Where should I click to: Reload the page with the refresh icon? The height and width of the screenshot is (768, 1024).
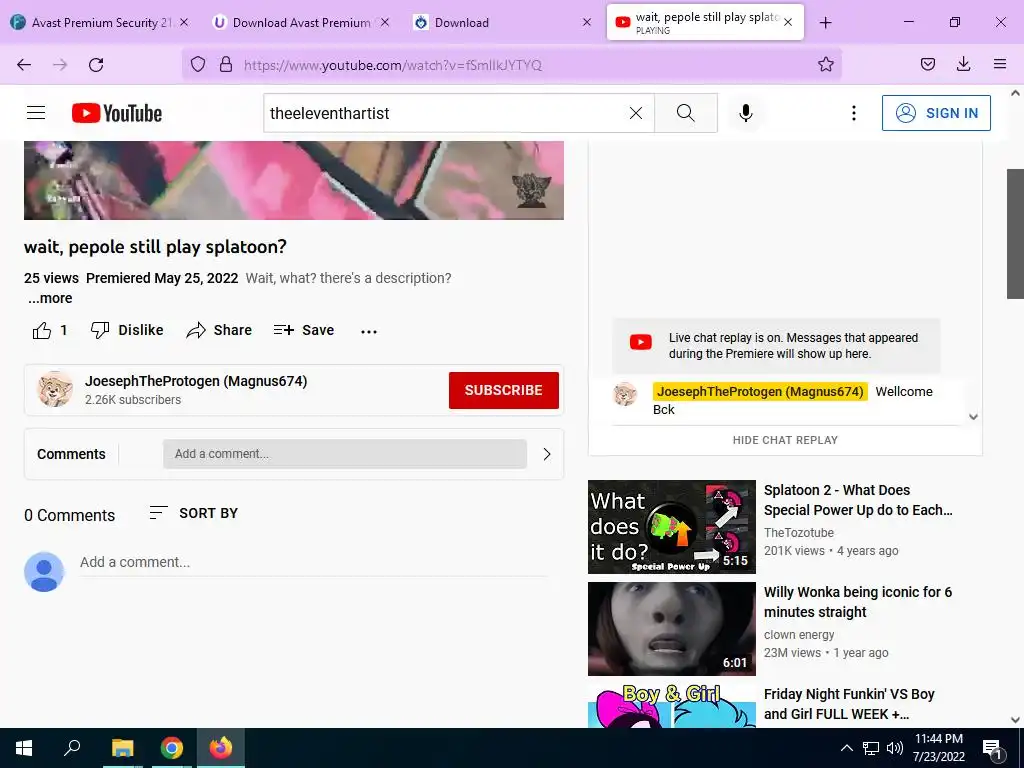[x=96, y=65]
